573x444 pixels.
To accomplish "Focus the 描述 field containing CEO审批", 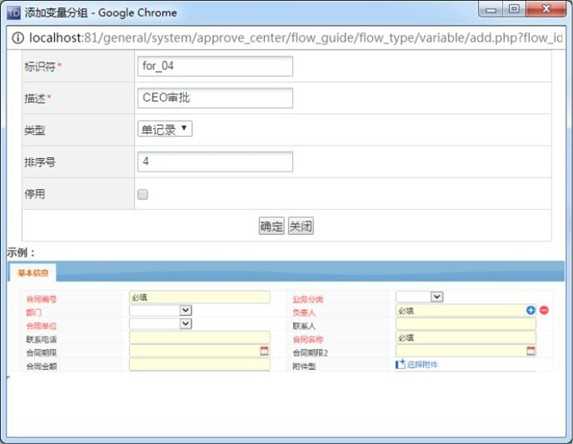I will click(x=215, y=98).
